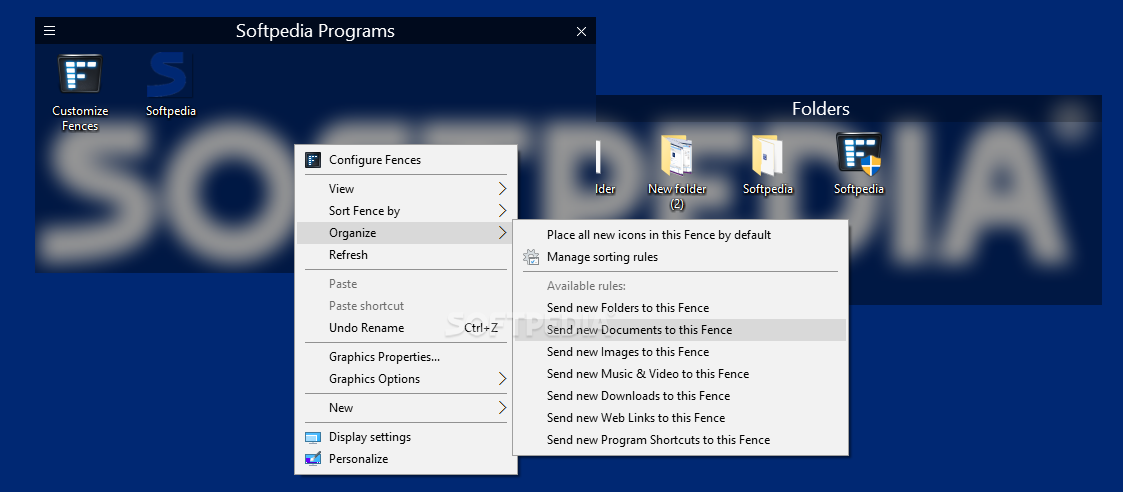The image size is (1123, 492).
Task: Choose Configure Fences from context menu
Action: point(406,160)
